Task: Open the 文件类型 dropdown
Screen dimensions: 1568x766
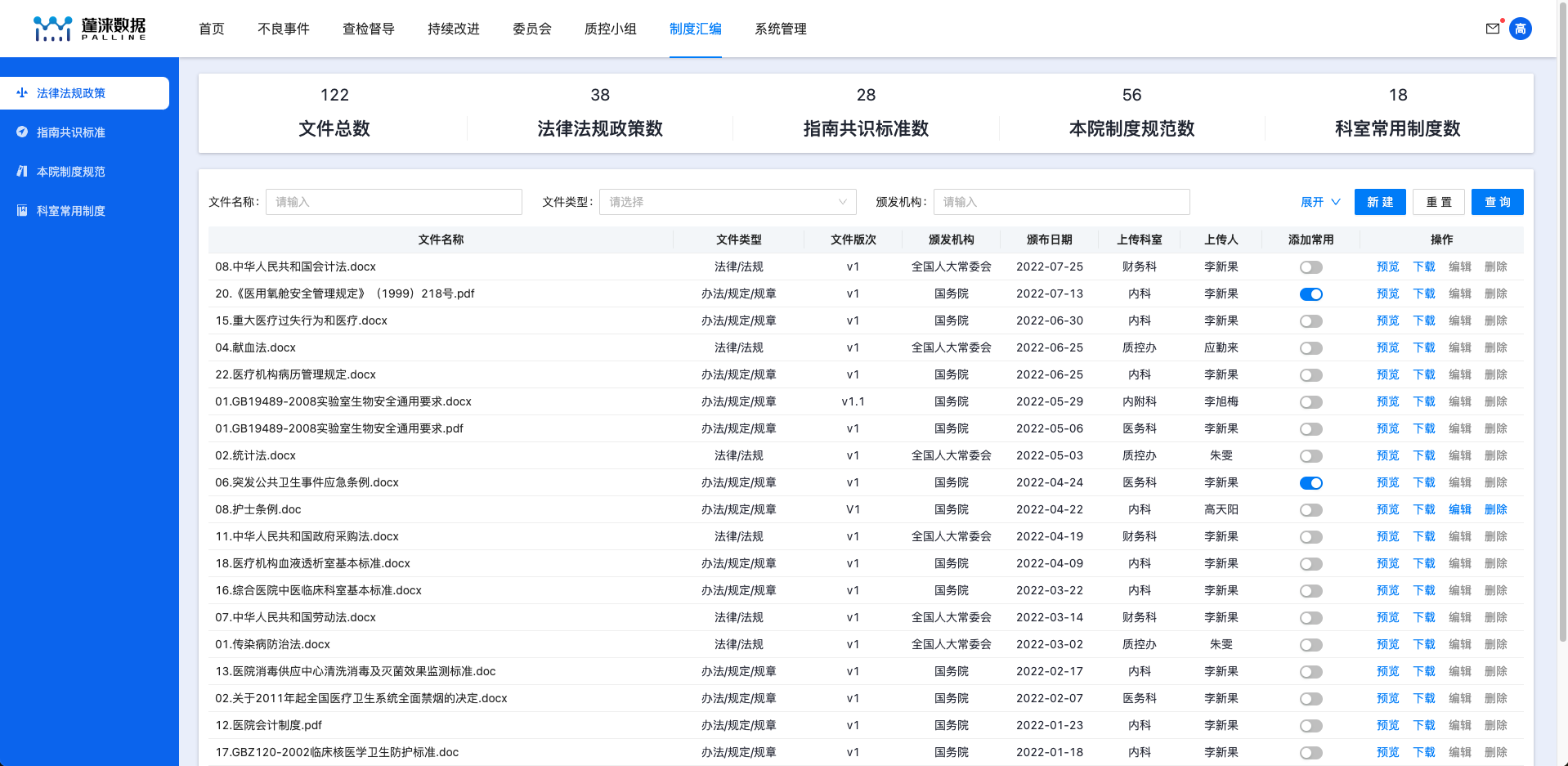Action: [x=728, y=202]
